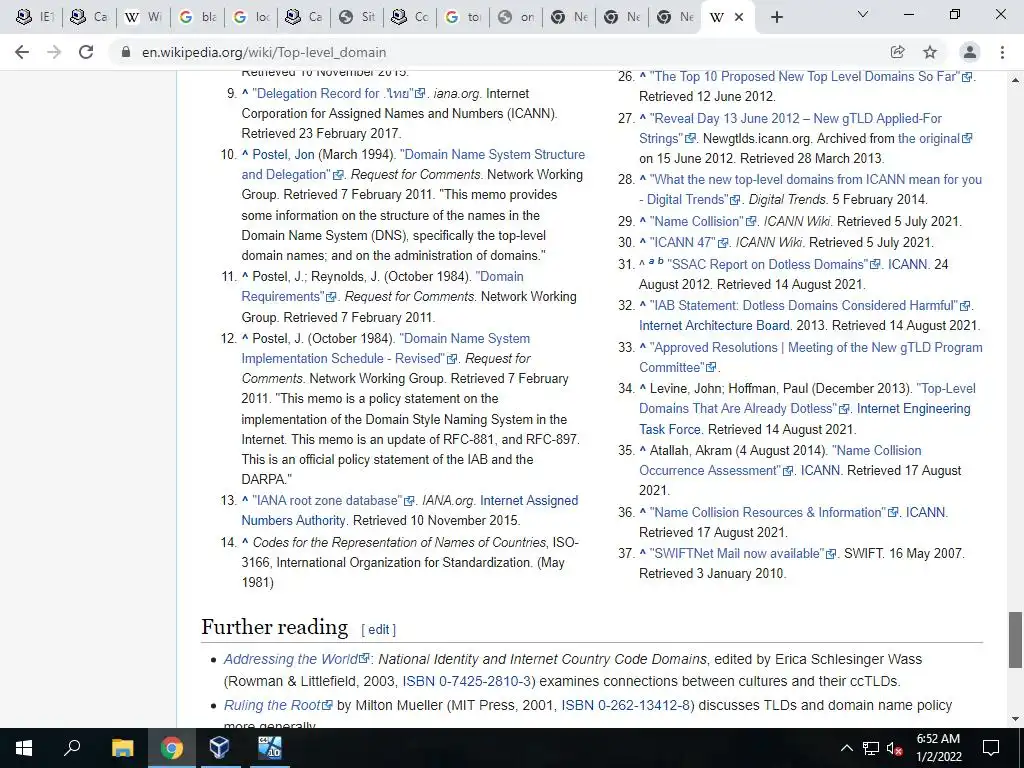Open "Top-Level Domains That Are Already Dotless" link
The height and width of the screenshot is (768, 1024).
click(x=807, y=398)
